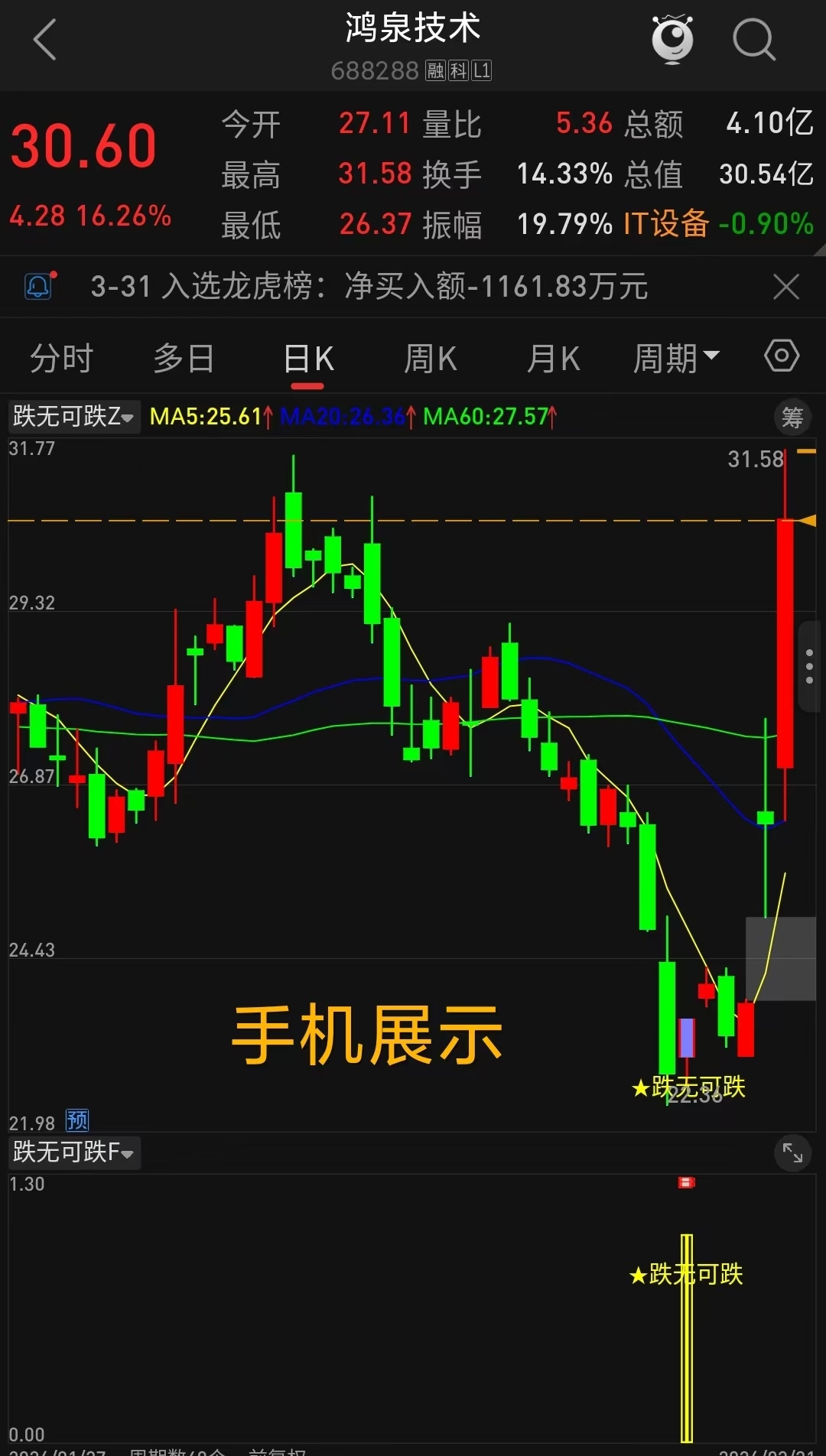The width and height of the screenshot is (826, 1456).
Task: Tap the 跌无可跌 star signal marker
Action: 688,1087
